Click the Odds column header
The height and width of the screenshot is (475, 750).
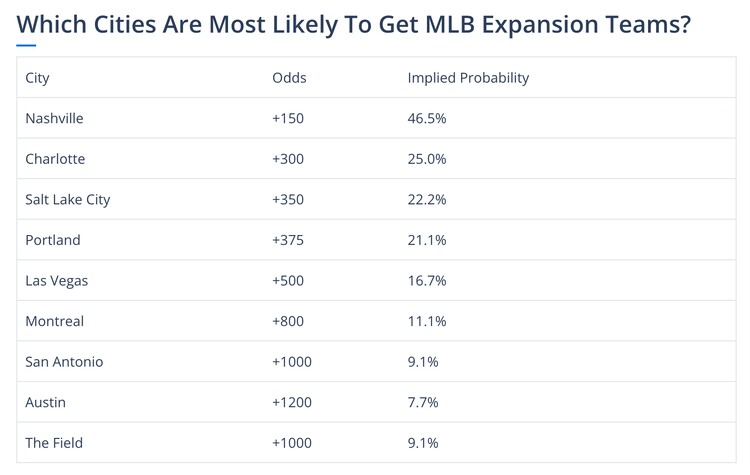pos(289,78)
